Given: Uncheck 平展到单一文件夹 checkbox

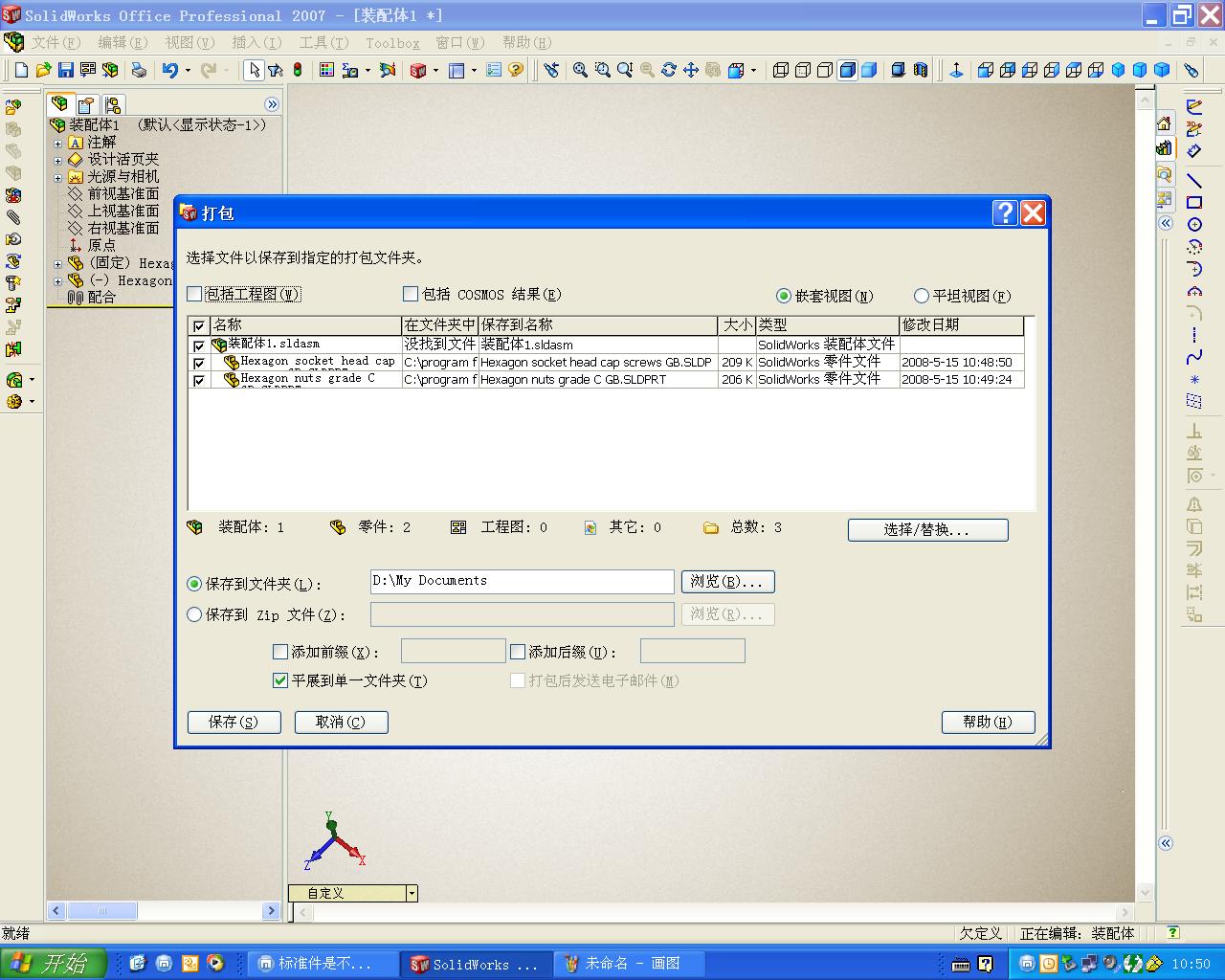Looking at the screenshot, I should [x=280, y=680].
